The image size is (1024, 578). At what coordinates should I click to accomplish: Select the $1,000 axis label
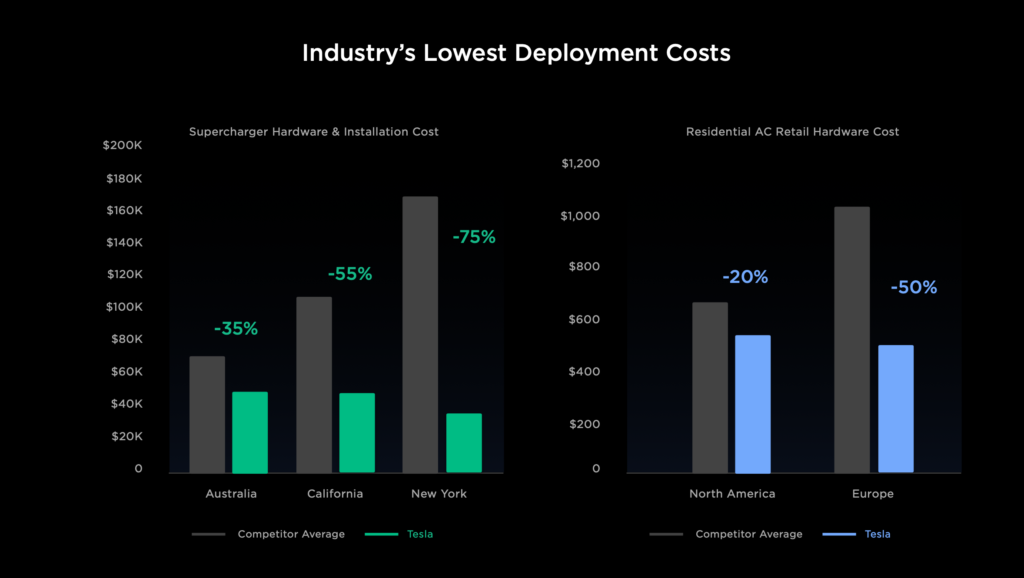[x=580, y=216]
